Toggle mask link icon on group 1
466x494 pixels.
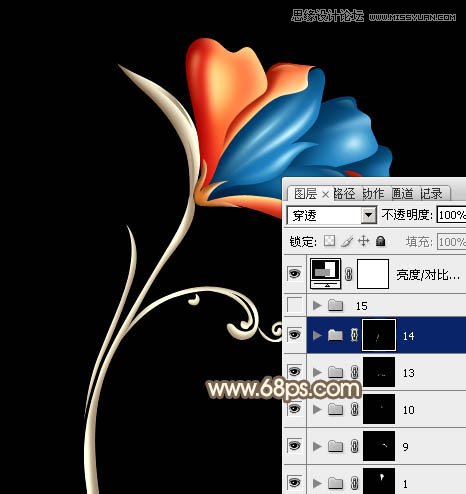354,483
